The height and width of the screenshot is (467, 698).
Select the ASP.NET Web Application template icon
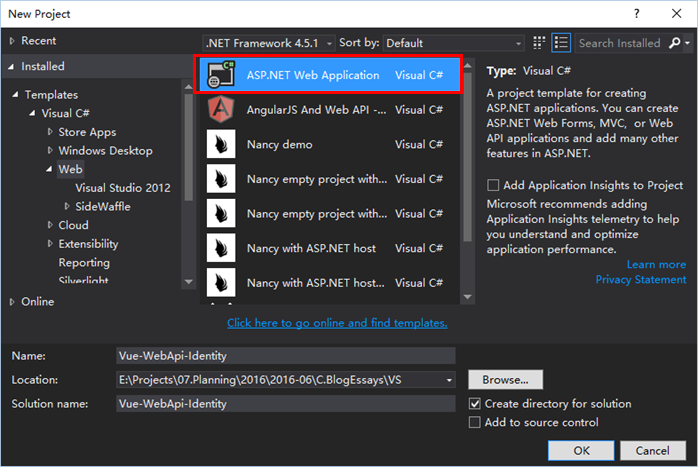[x=221, y=74]
